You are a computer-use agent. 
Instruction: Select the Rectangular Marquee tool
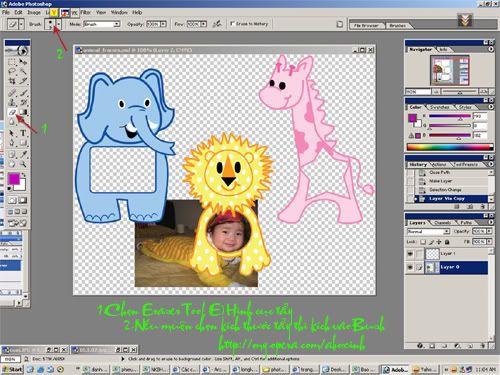tap(12, 62)
